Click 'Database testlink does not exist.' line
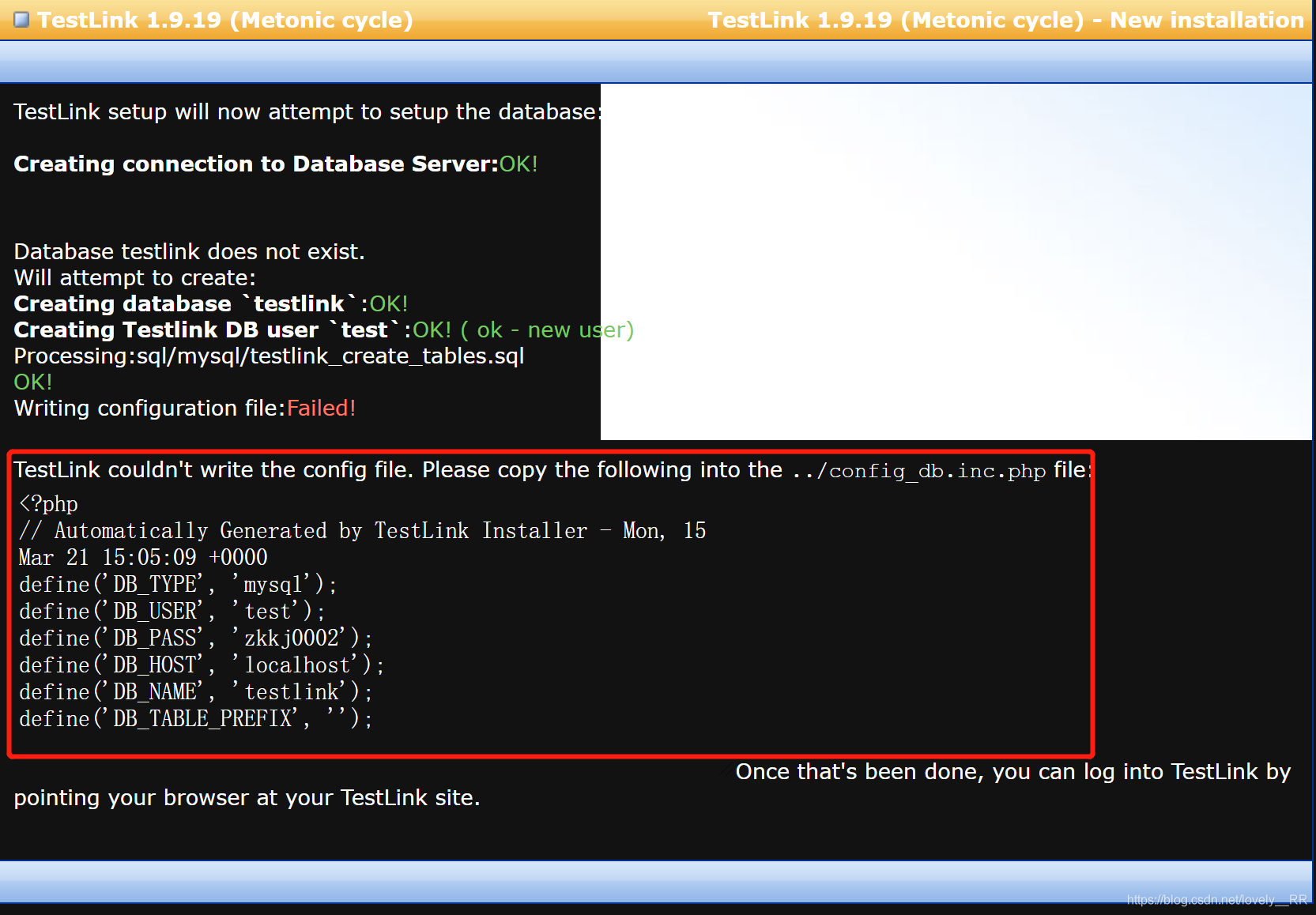This screenshot has width=1316, height=915. 189,251
